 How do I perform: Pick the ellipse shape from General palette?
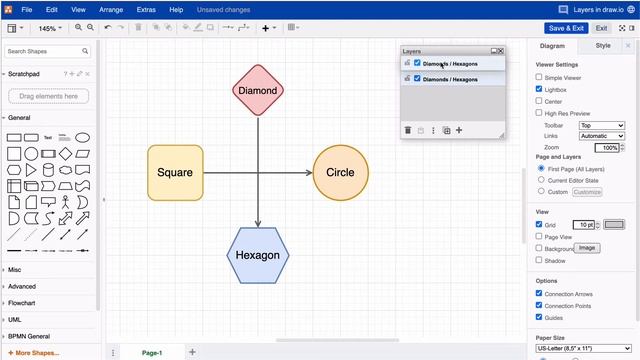(x=82, y=138)
